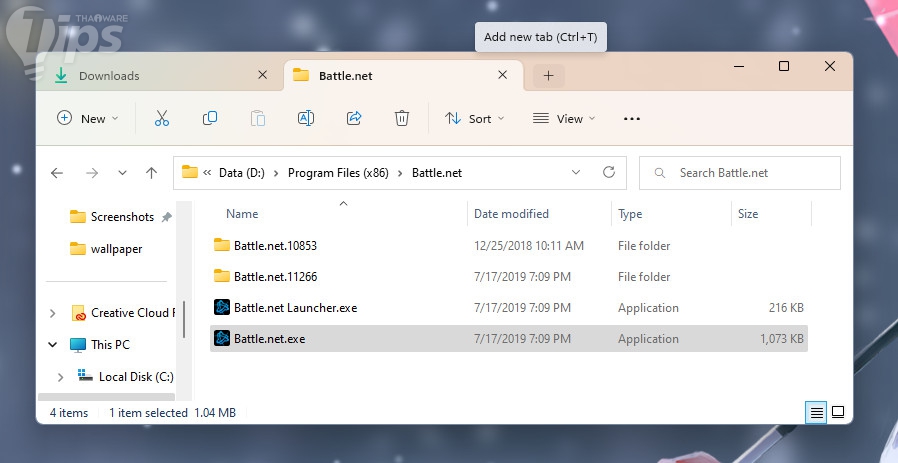Add a new tab with plus button
This screenshot has height=463, width=898.
[549, 76]
